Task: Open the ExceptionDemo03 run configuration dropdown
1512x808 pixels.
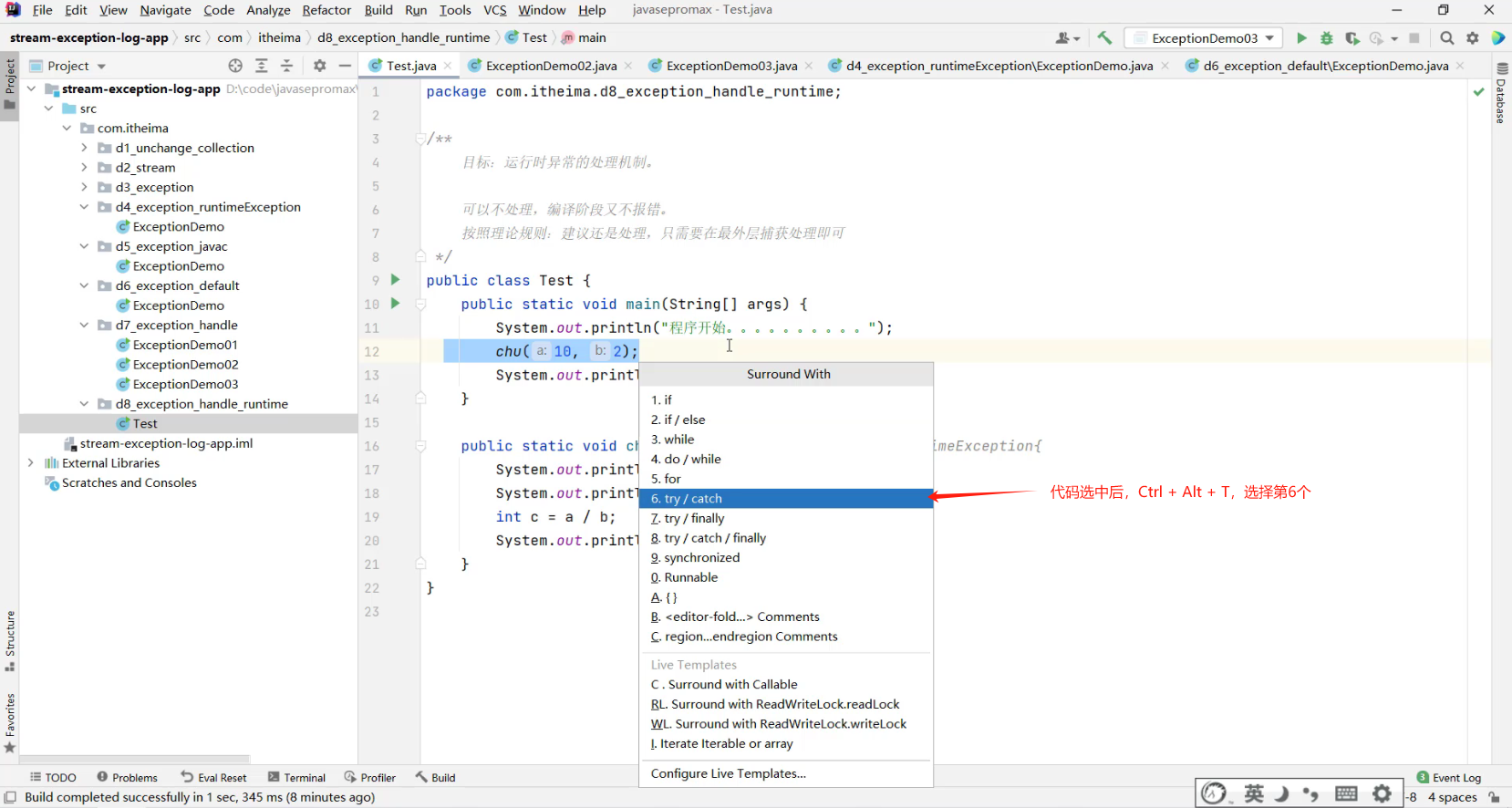Action: (x=1204, y=38)
